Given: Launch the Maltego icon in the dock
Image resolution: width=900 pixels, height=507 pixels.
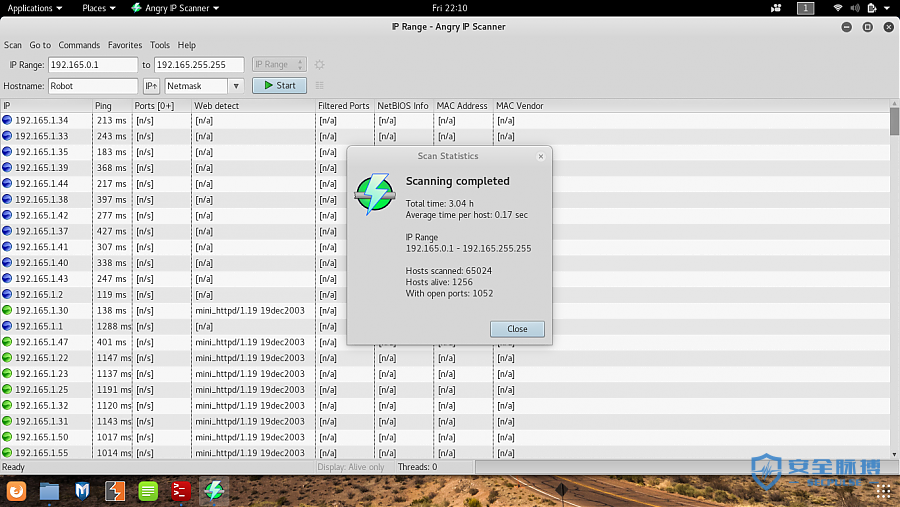Looking at the screenshot, I should (82, 491).
